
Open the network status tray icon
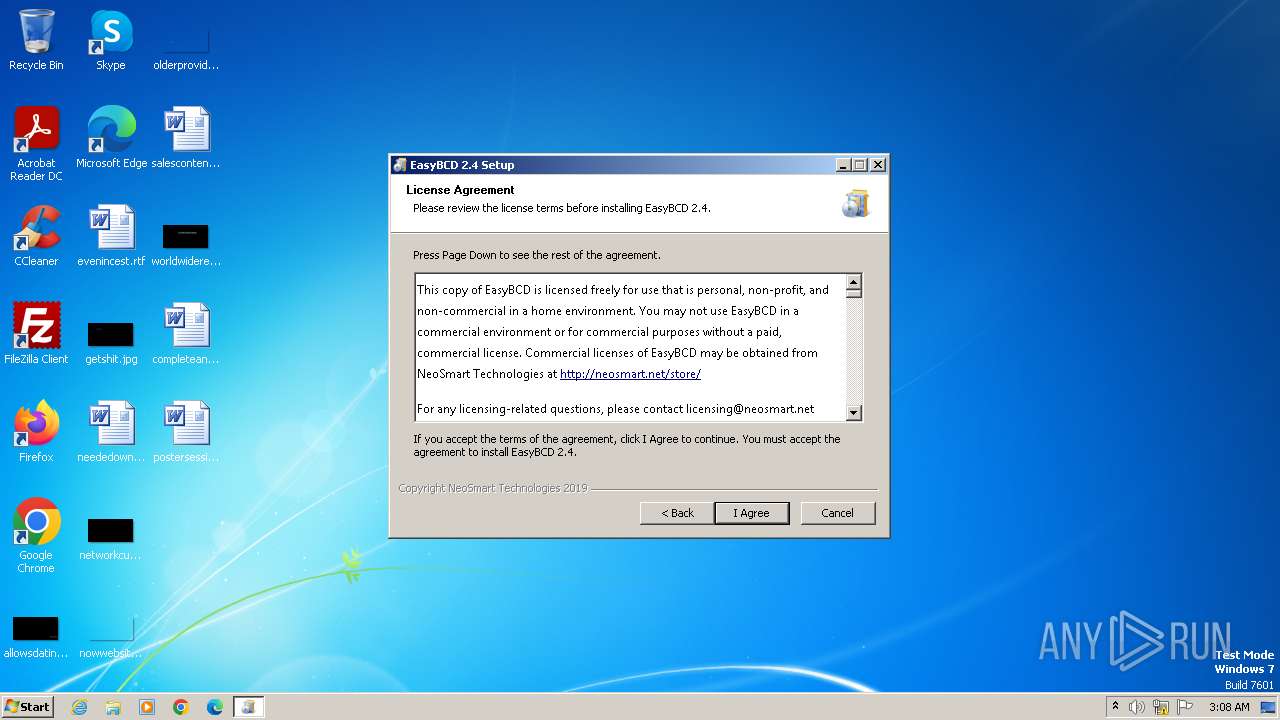point(1161,707)
